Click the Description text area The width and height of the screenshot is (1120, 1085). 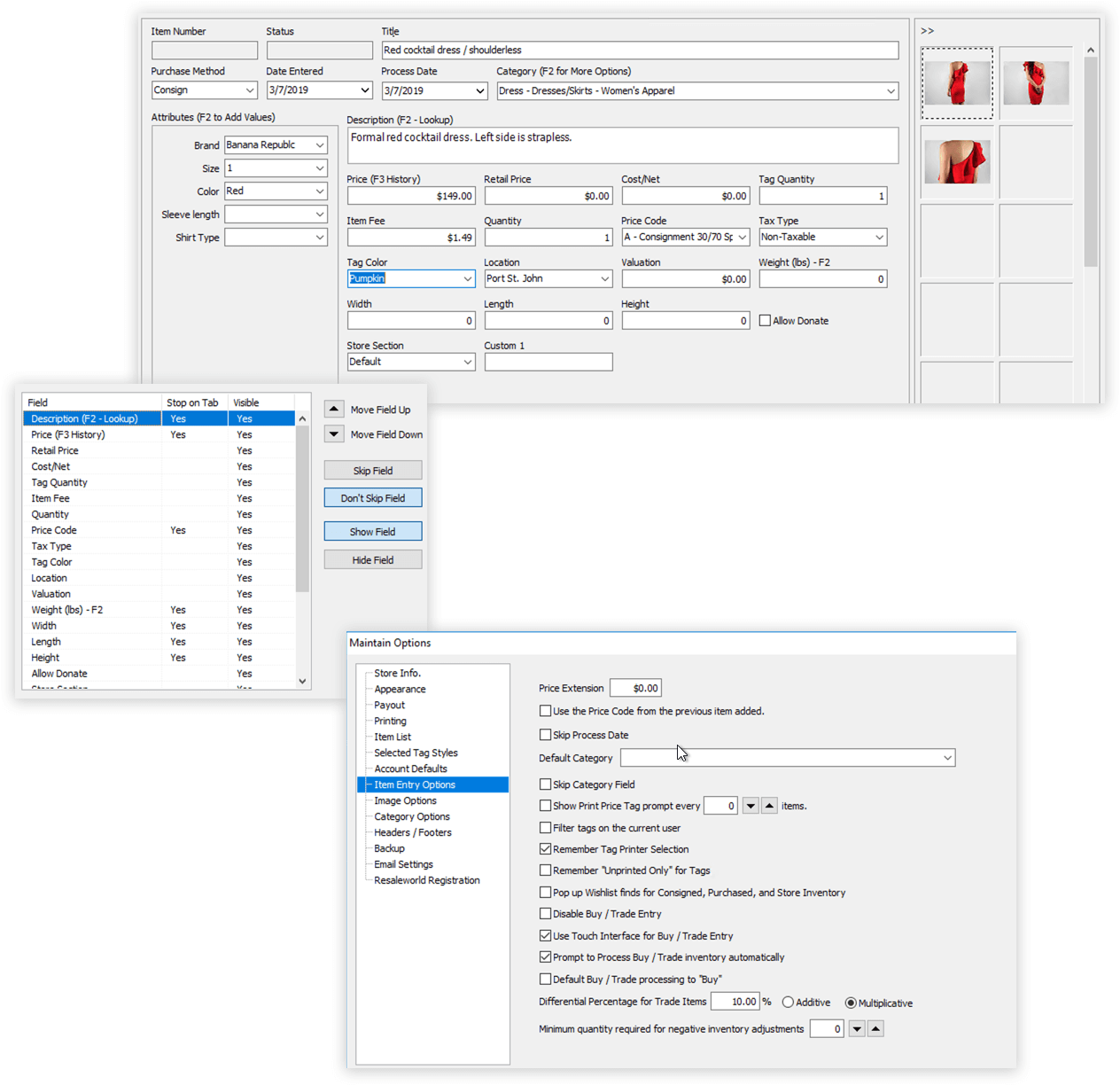point(623,145)
